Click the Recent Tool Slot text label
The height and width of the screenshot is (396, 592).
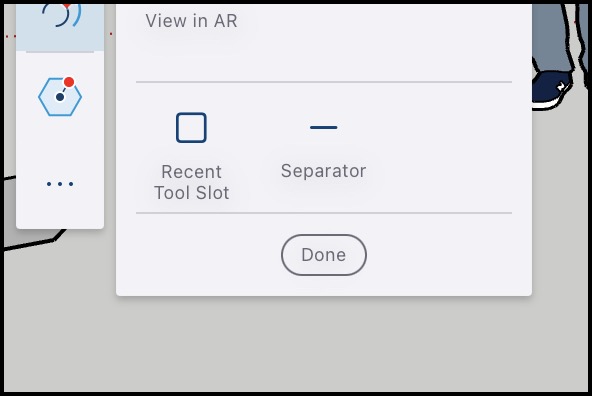(191, 182)
